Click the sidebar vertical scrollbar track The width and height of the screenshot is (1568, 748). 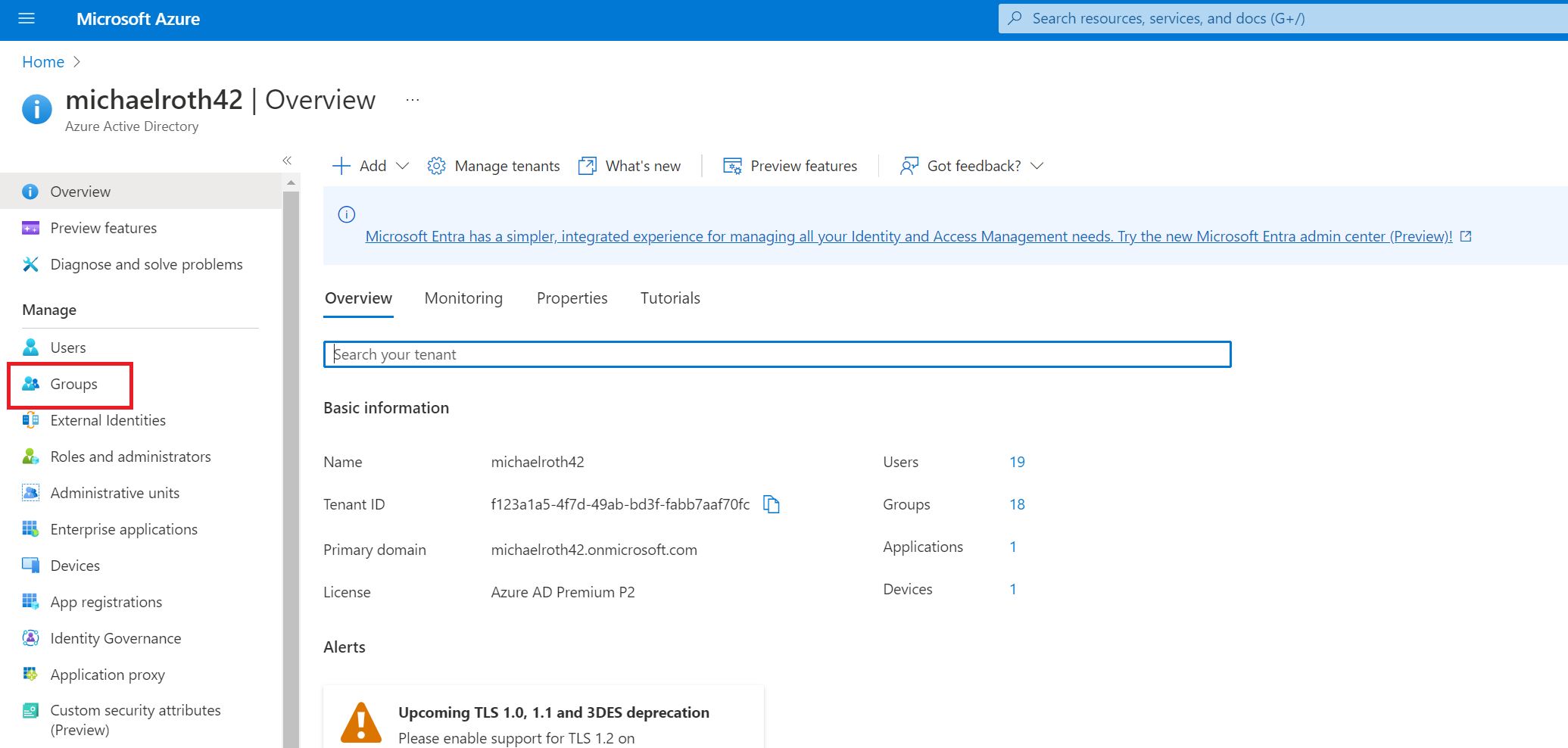click(x=291, y=469)
